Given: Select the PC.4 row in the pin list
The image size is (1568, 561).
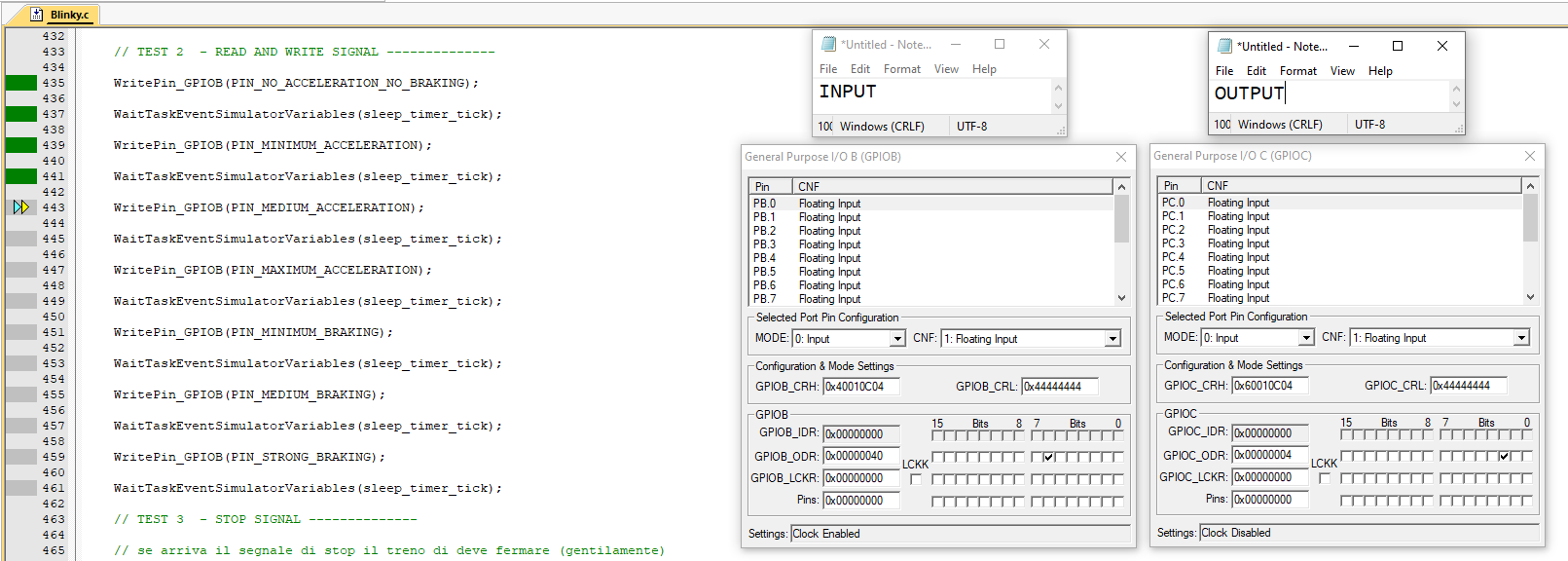Looking at the screenshot, I should coord(1340,257).
